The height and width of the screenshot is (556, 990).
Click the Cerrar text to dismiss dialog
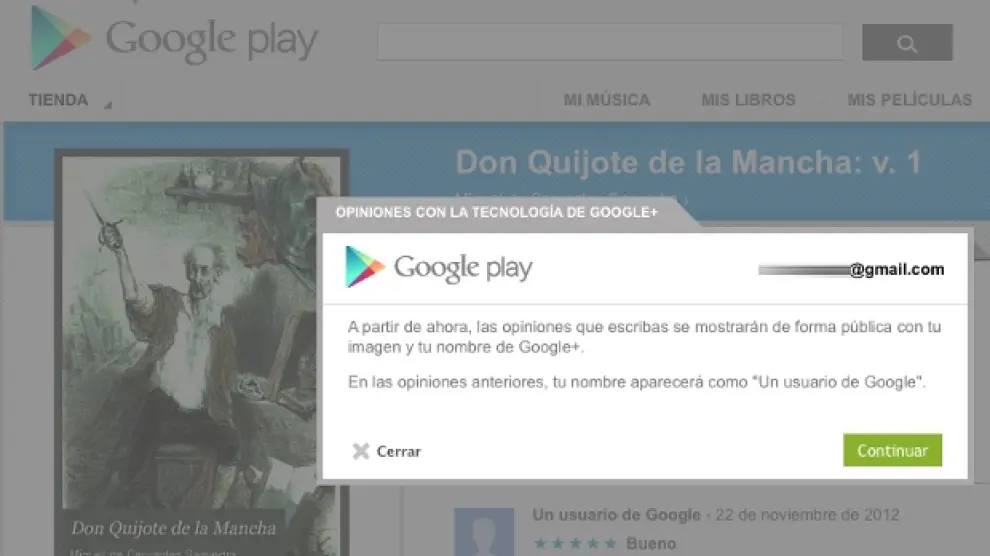[x=398, y=452]
